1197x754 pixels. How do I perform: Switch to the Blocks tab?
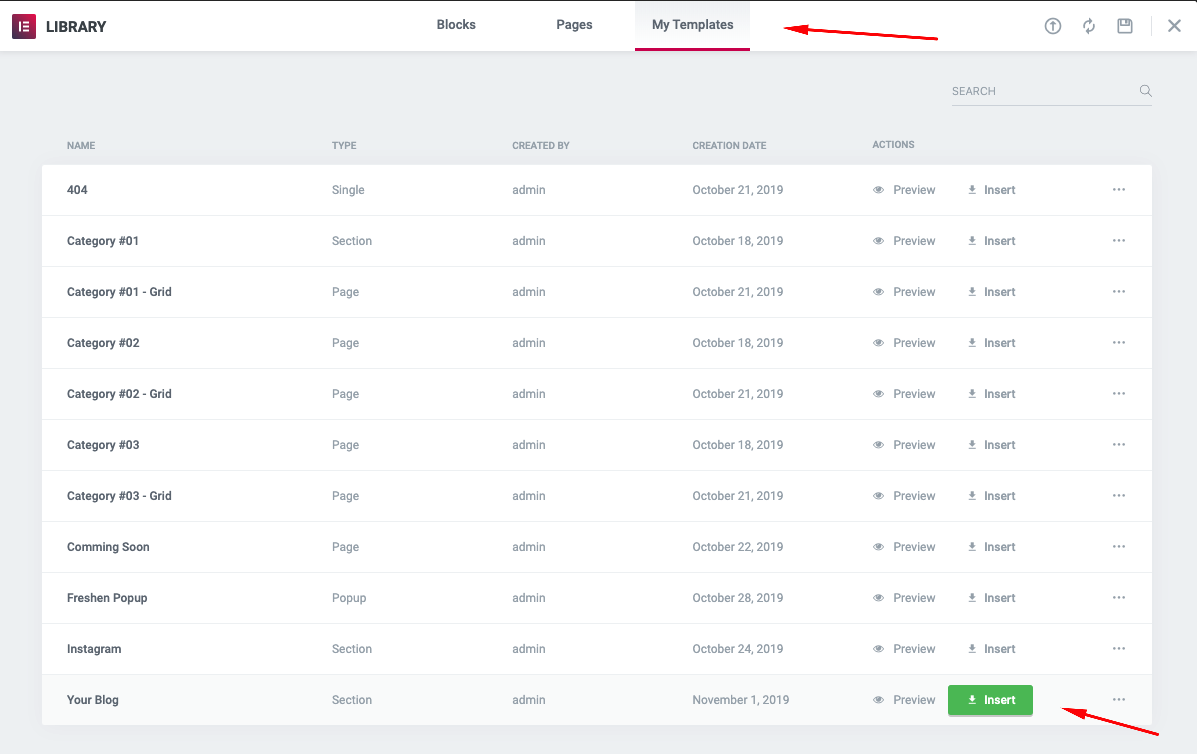pyautogui.click(x=456, y=25)
